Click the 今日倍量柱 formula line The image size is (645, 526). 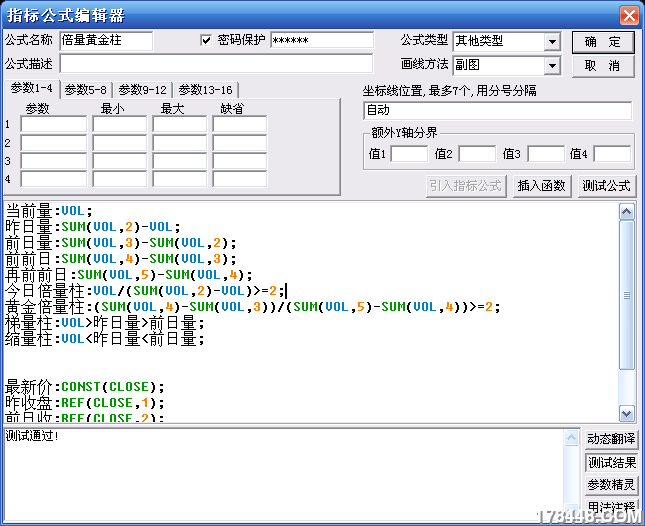point(145,291)
